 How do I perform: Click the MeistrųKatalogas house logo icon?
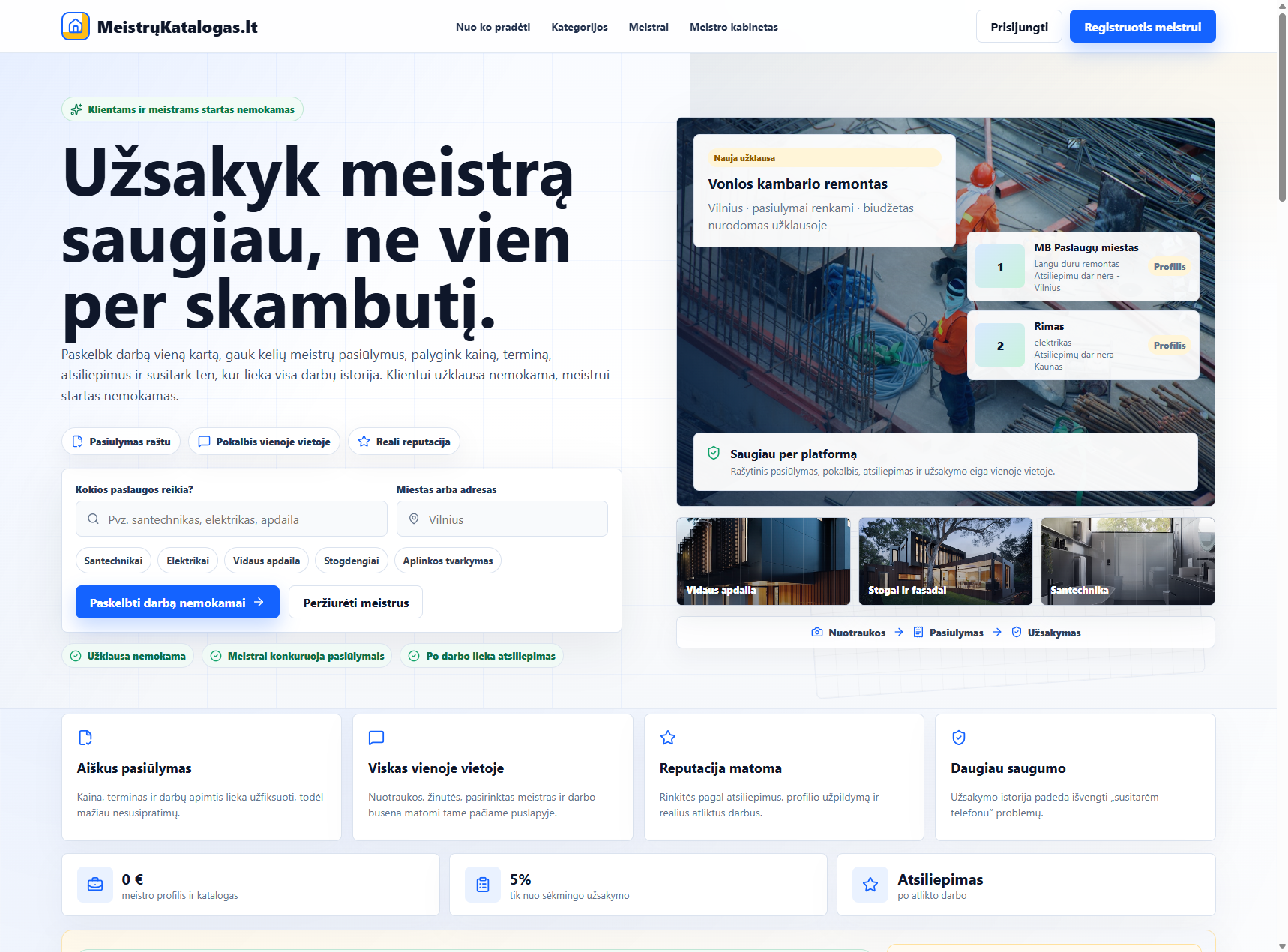tap(76, 26)
